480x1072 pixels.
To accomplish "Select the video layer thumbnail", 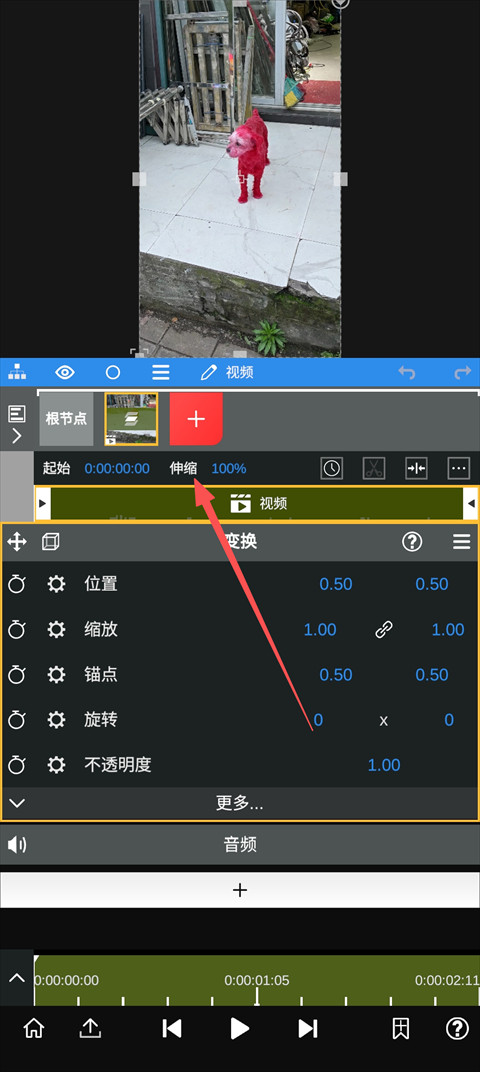I will tap(131, 418).
